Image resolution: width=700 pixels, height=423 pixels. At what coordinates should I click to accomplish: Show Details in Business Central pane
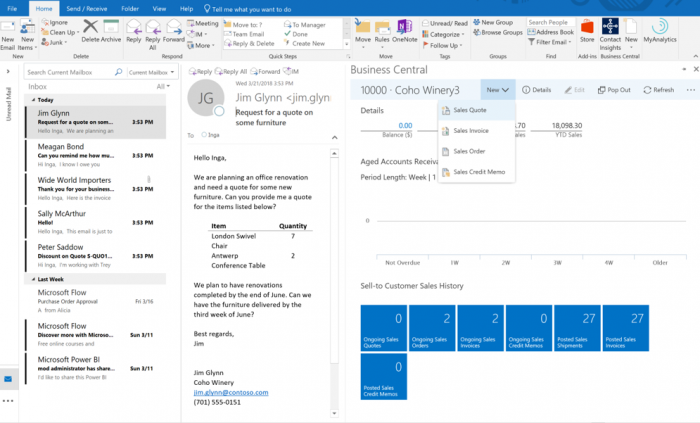pyautogui.click(x=537, y=90)
